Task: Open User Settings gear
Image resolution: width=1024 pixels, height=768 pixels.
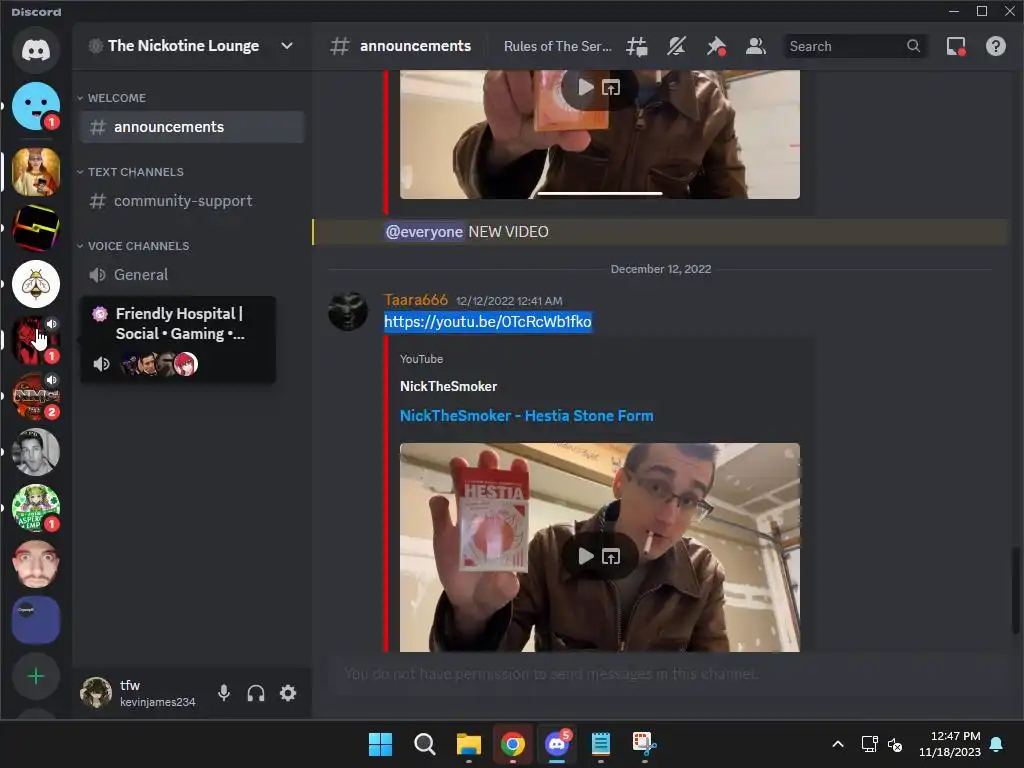Action: pos(288,693)
